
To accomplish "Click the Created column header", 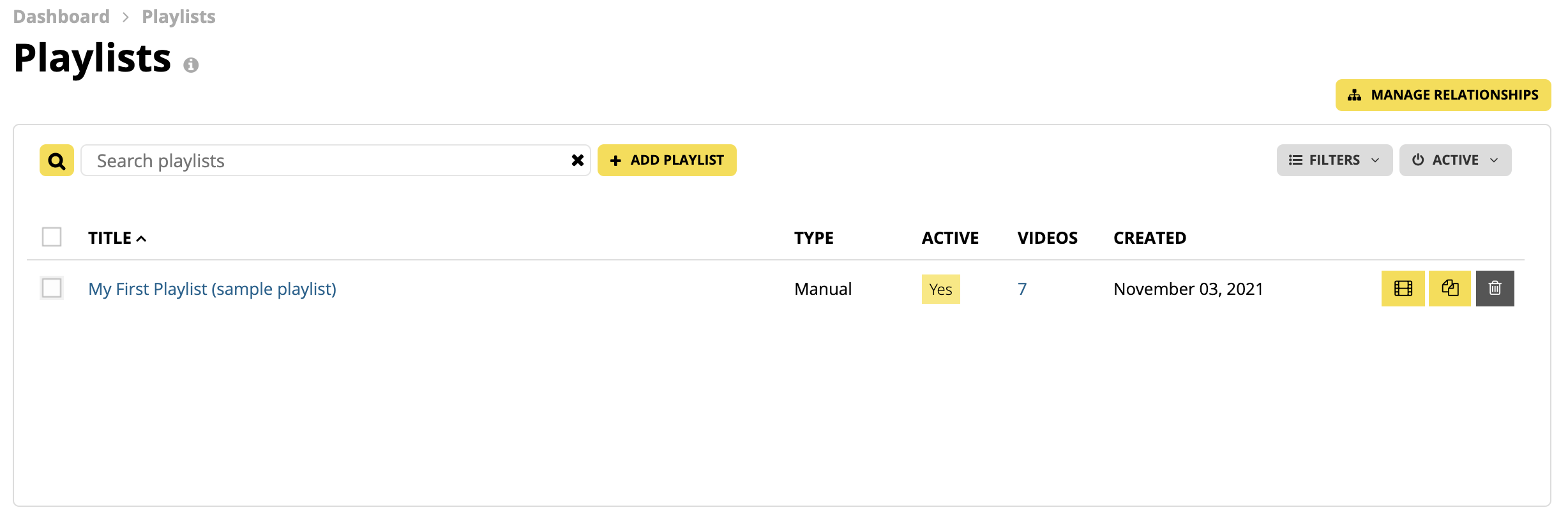I will tap(1150, 238).
